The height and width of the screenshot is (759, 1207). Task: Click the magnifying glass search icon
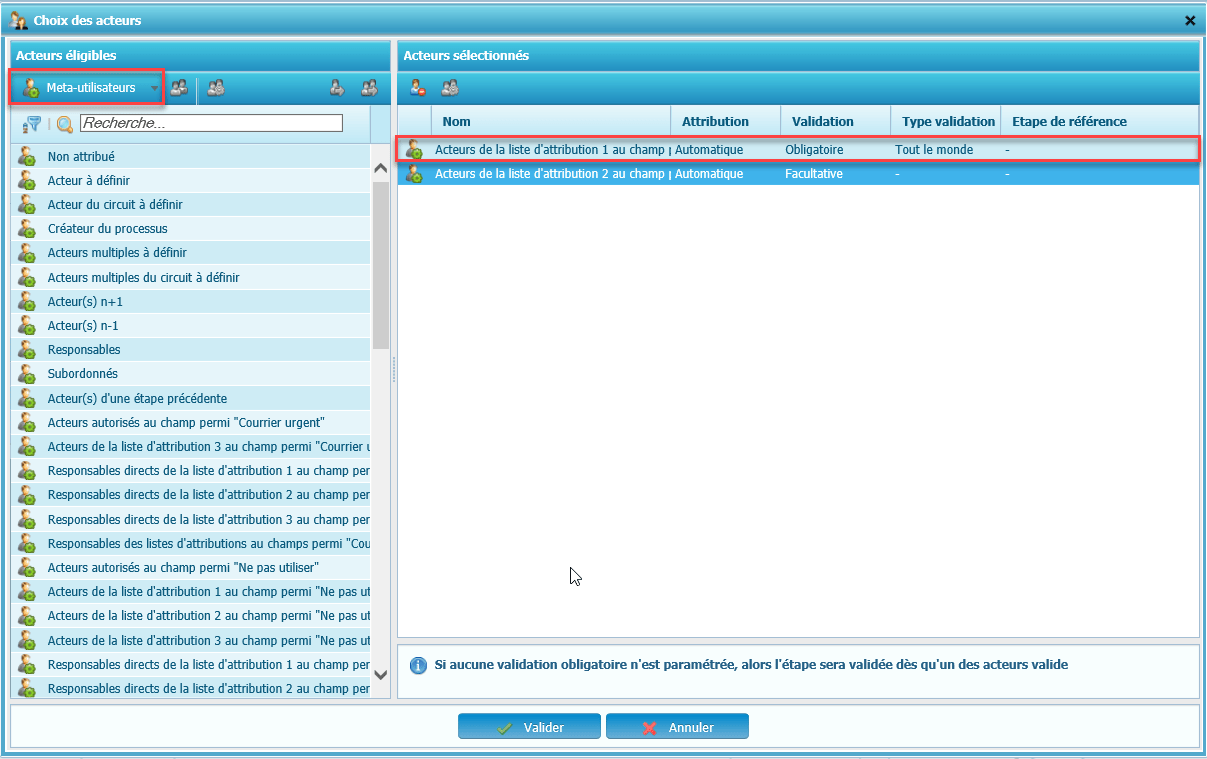(65, 124)
